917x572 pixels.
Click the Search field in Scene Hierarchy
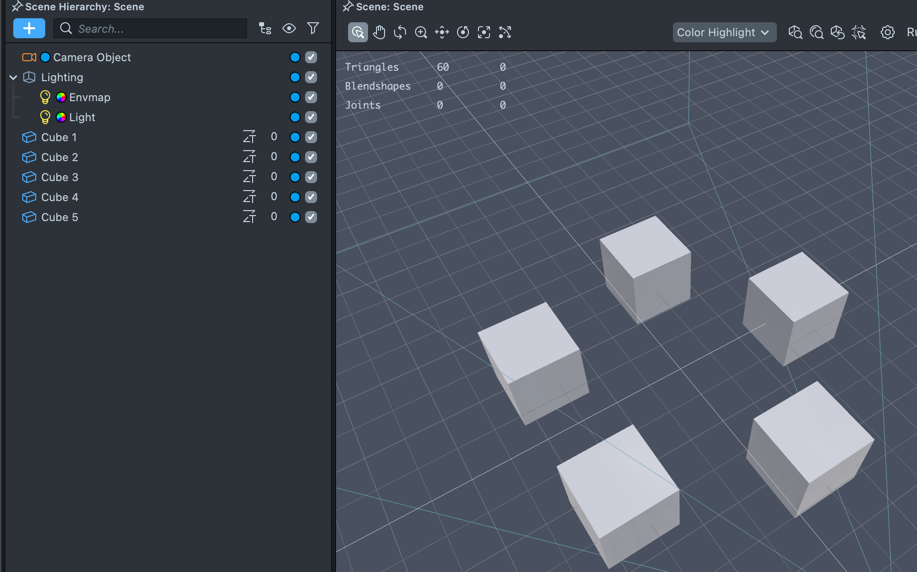click(150, 29)
